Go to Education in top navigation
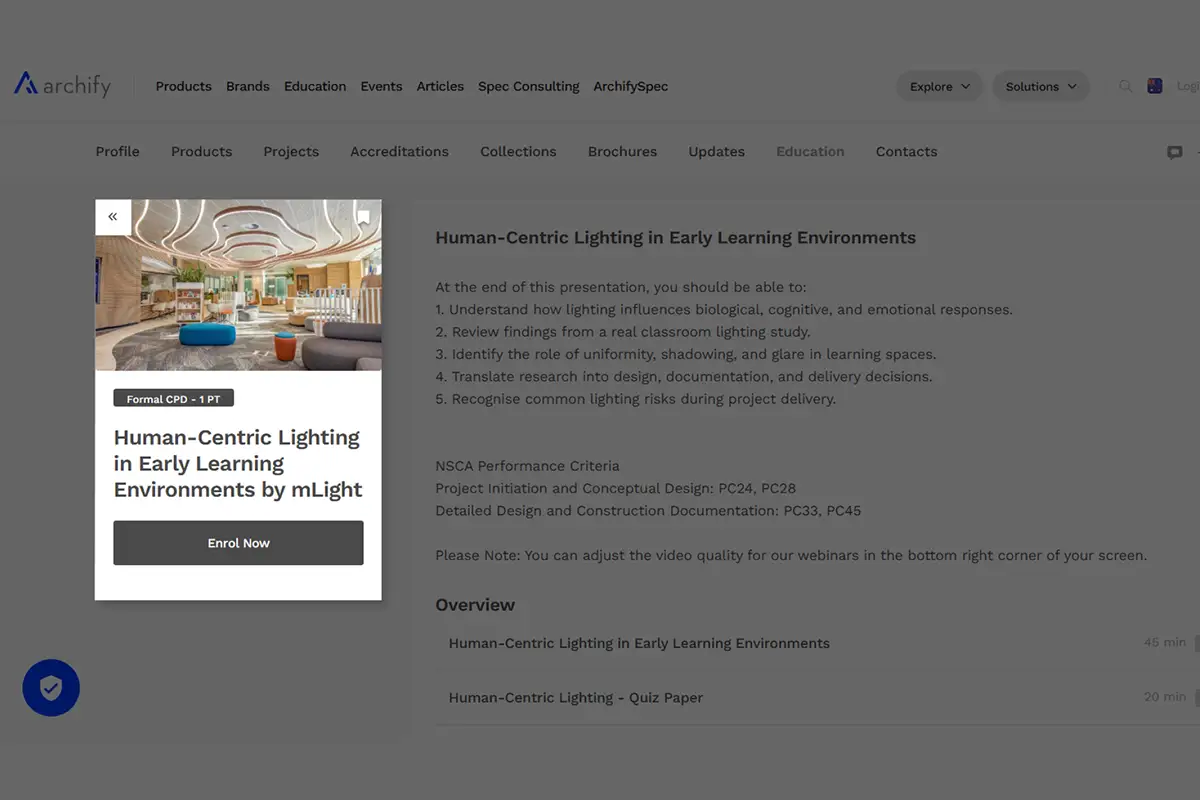Screen dimensions: 1200x800 [x=315, y=86]
